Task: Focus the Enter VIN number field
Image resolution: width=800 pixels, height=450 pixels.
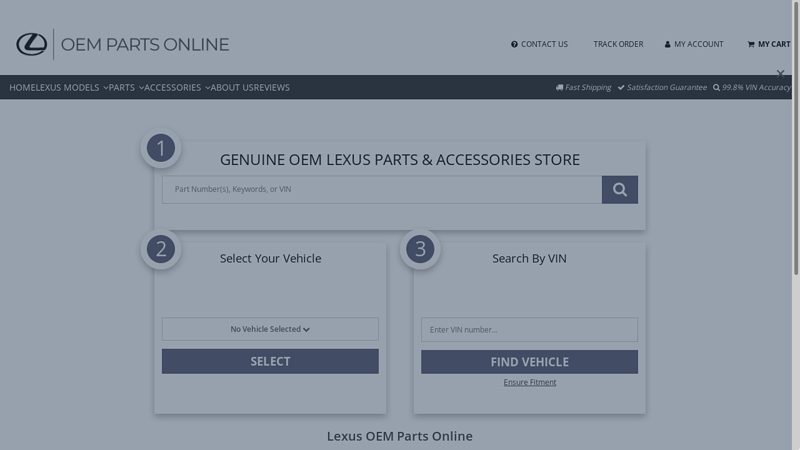Action: (529, 330)
